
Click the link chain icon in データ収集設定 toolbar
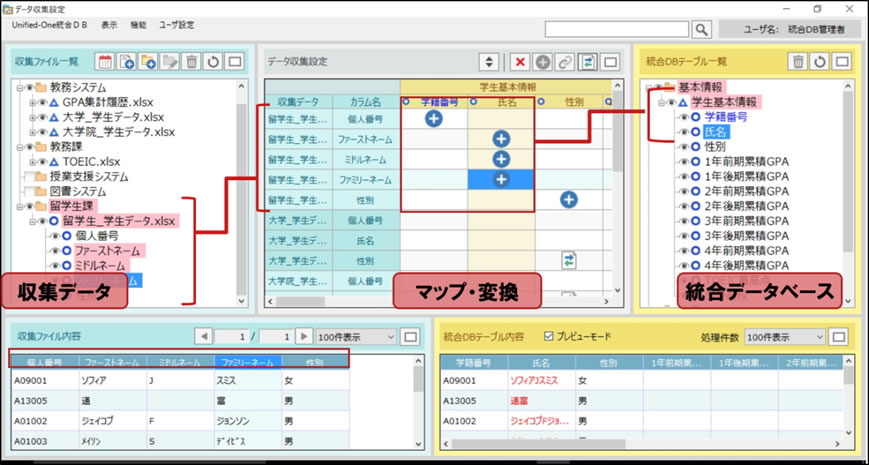(566, 62)
